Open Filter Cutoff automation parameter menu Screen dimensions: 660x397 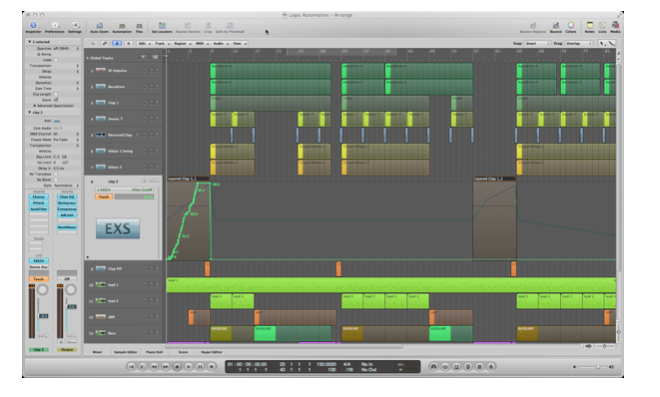click(125, 190)
